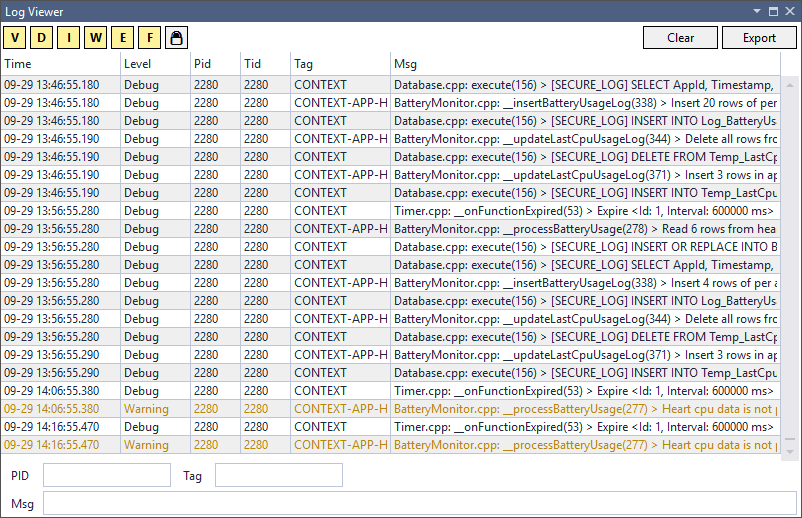Export the log entries

(x=759, y=38)
